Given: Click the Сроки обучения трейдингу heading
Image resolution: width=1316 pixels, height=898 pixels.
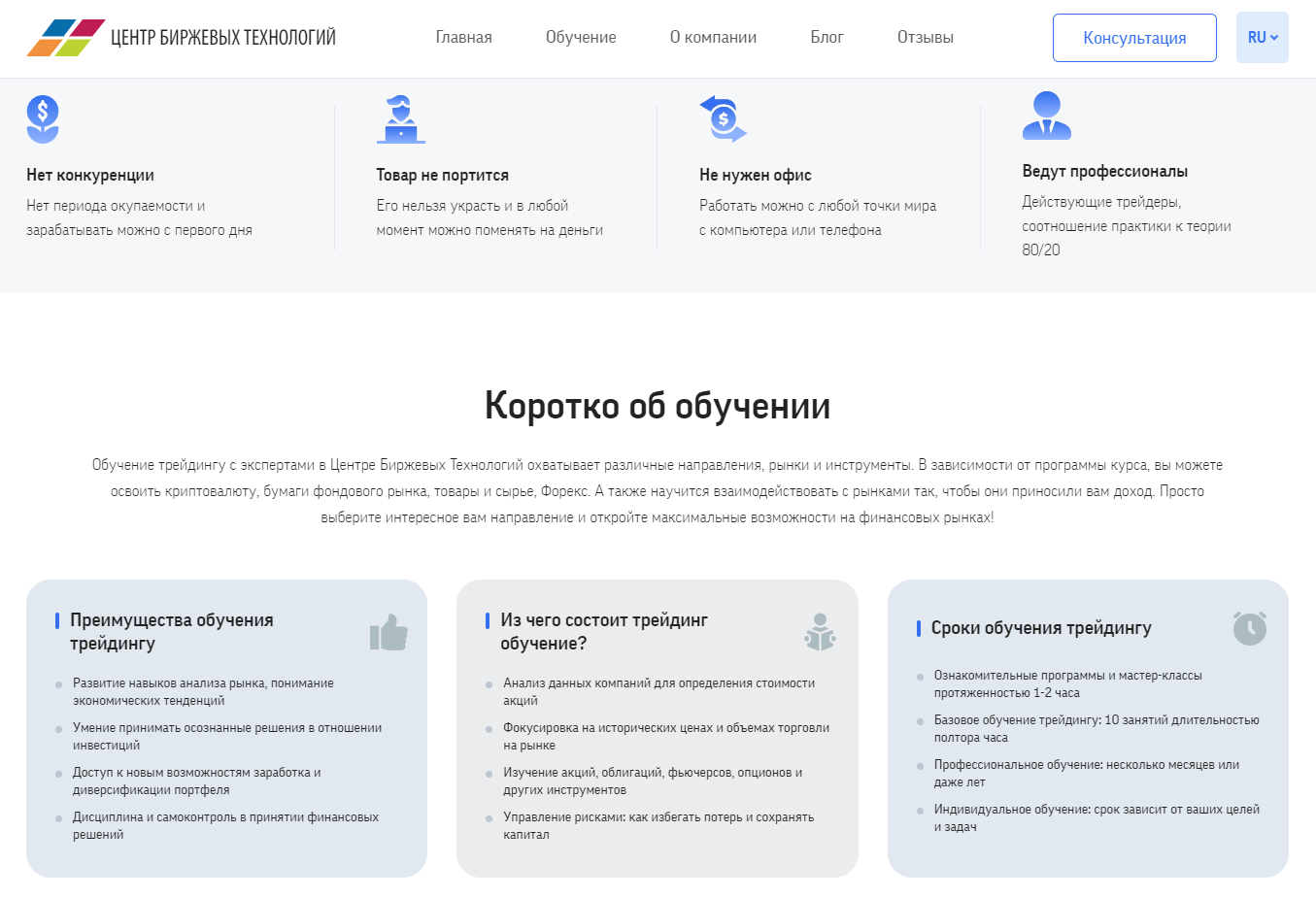Looking at the screenshot, I should pos(1041,628).
